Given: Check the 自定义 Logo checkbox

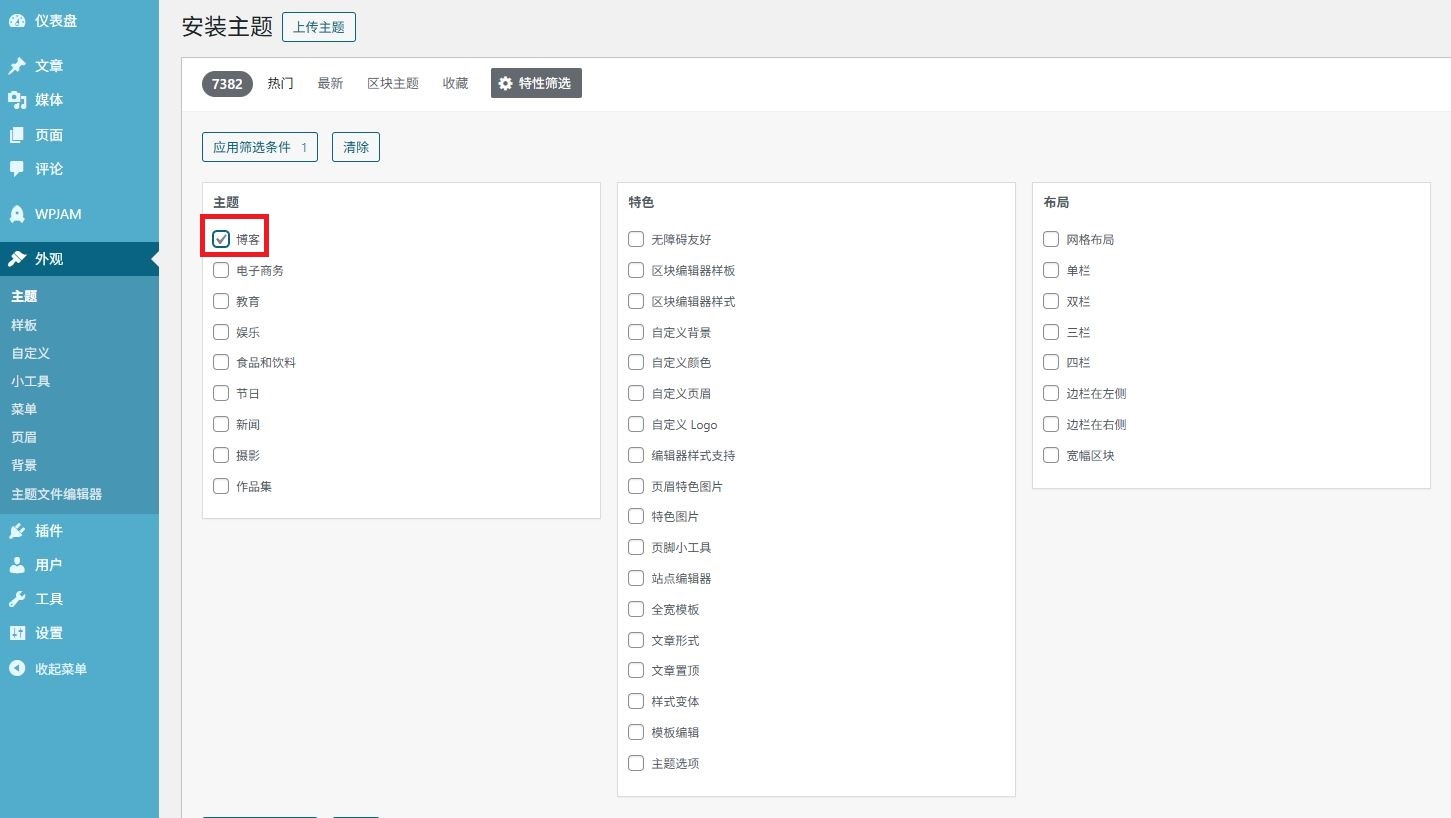Looking at the screenshot, I should [x=636, y=425].
